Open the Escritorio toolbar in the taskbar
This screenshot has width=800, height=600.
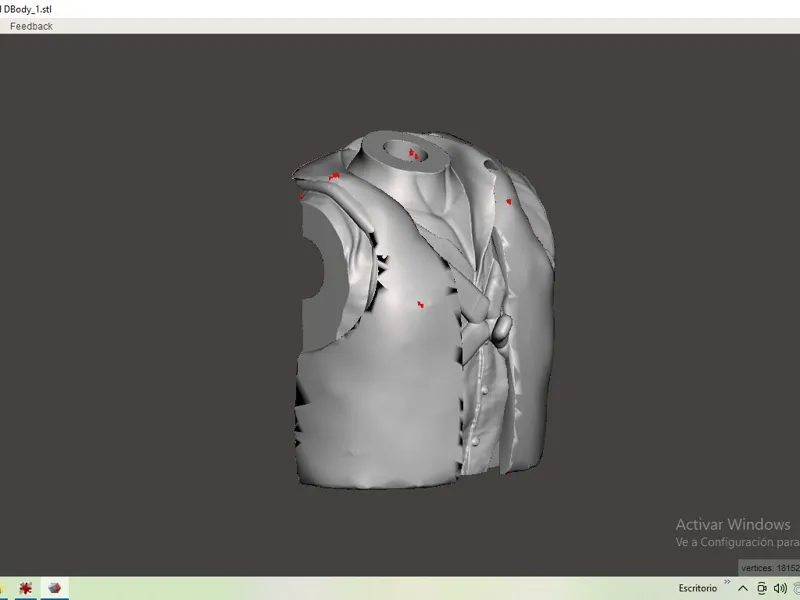697,588
